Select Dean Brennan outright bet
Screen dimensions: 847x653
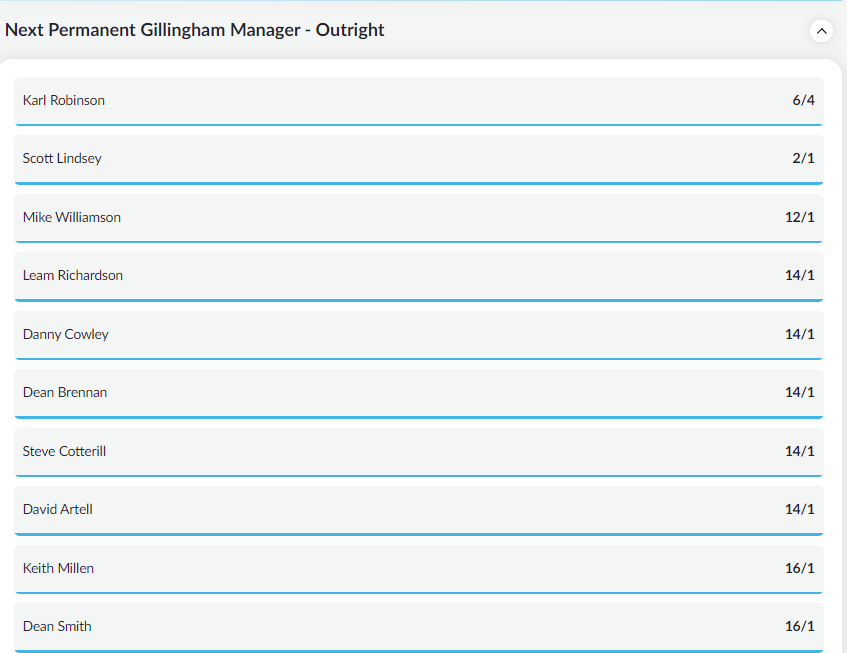coord(419,394)
